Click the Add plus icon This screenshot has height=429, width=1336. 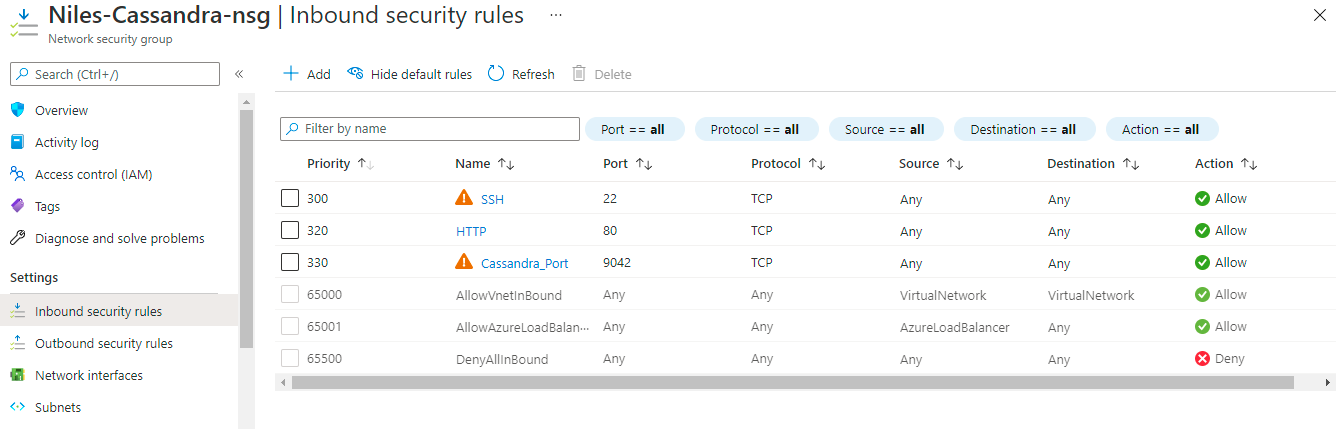coord(291,74)
